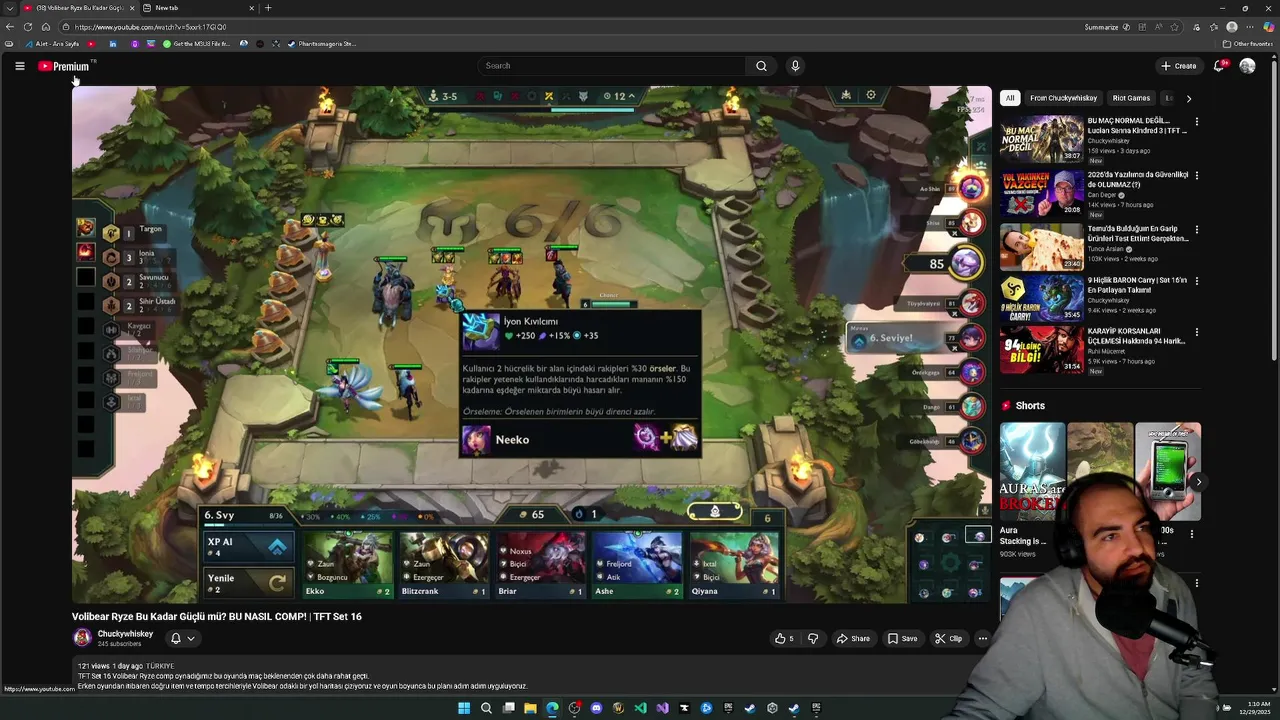The image size is (1280, 720).
Task: Share the video
Action: click(x=853, y=638)
